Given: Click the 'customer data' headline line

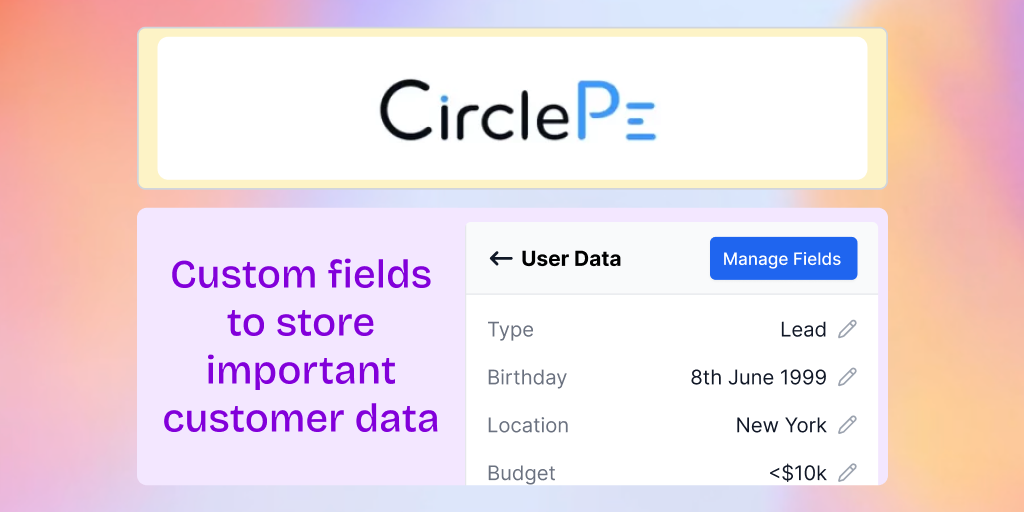Looking at the screenshot, I should pos(301,419).
